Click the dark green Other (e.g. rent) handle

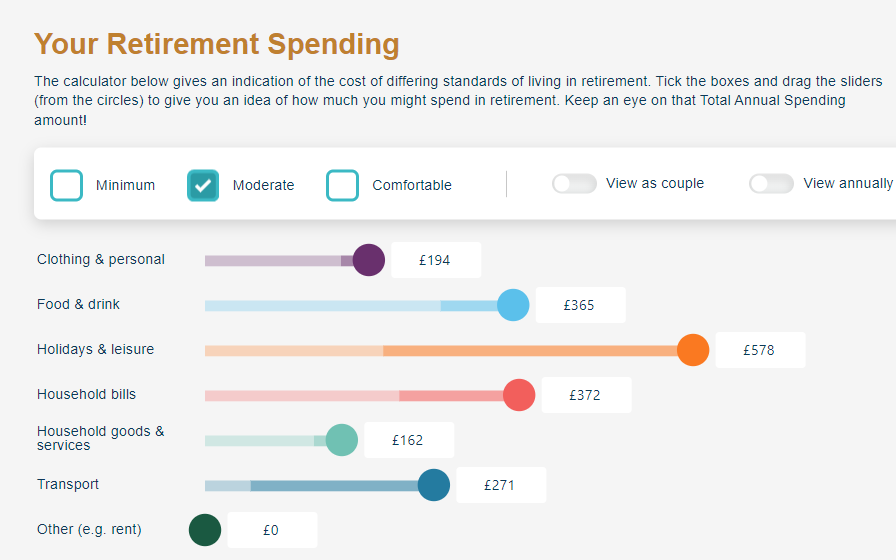click(205, 530)
